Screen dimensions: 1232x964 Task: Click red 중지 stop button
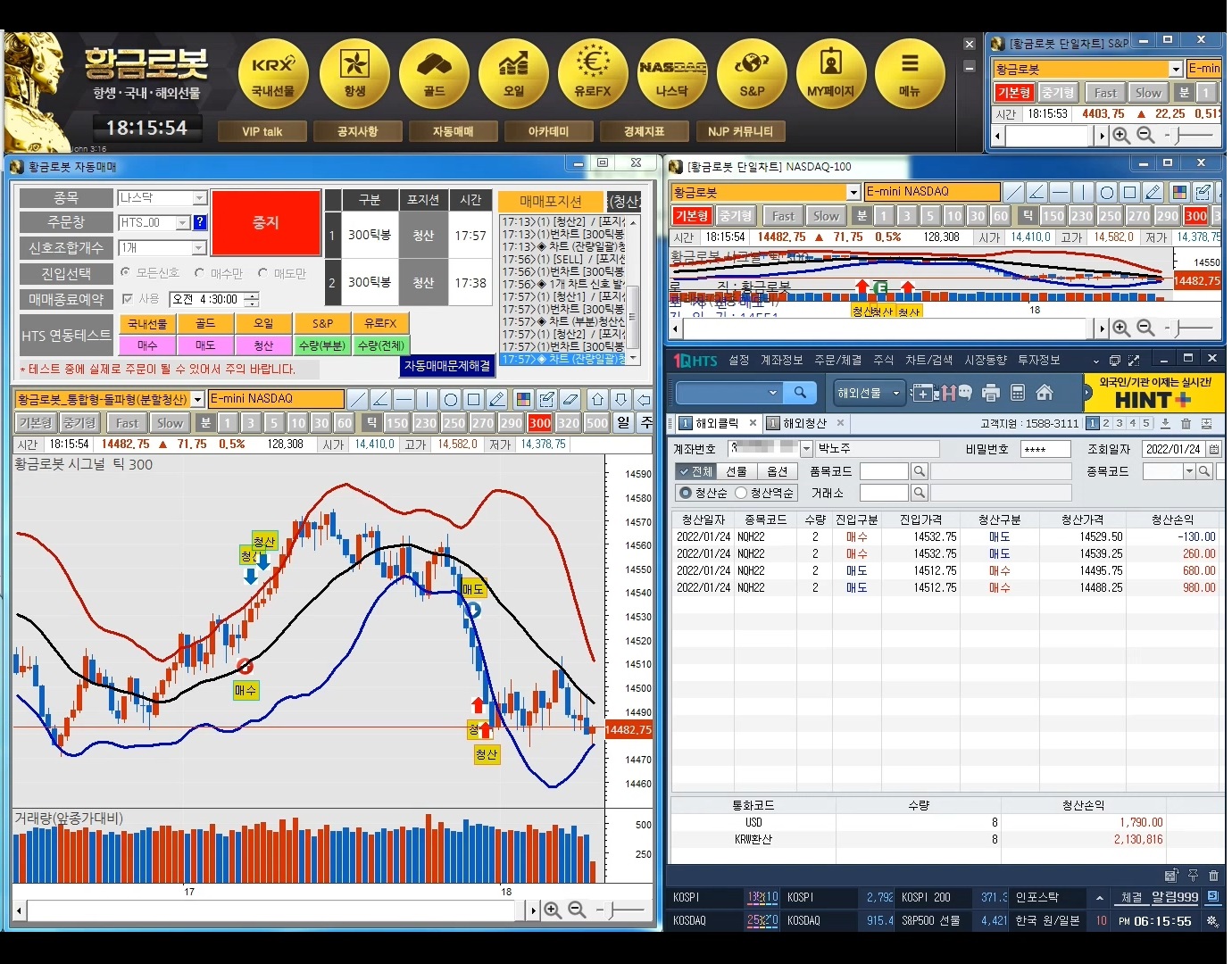[266, 223]
